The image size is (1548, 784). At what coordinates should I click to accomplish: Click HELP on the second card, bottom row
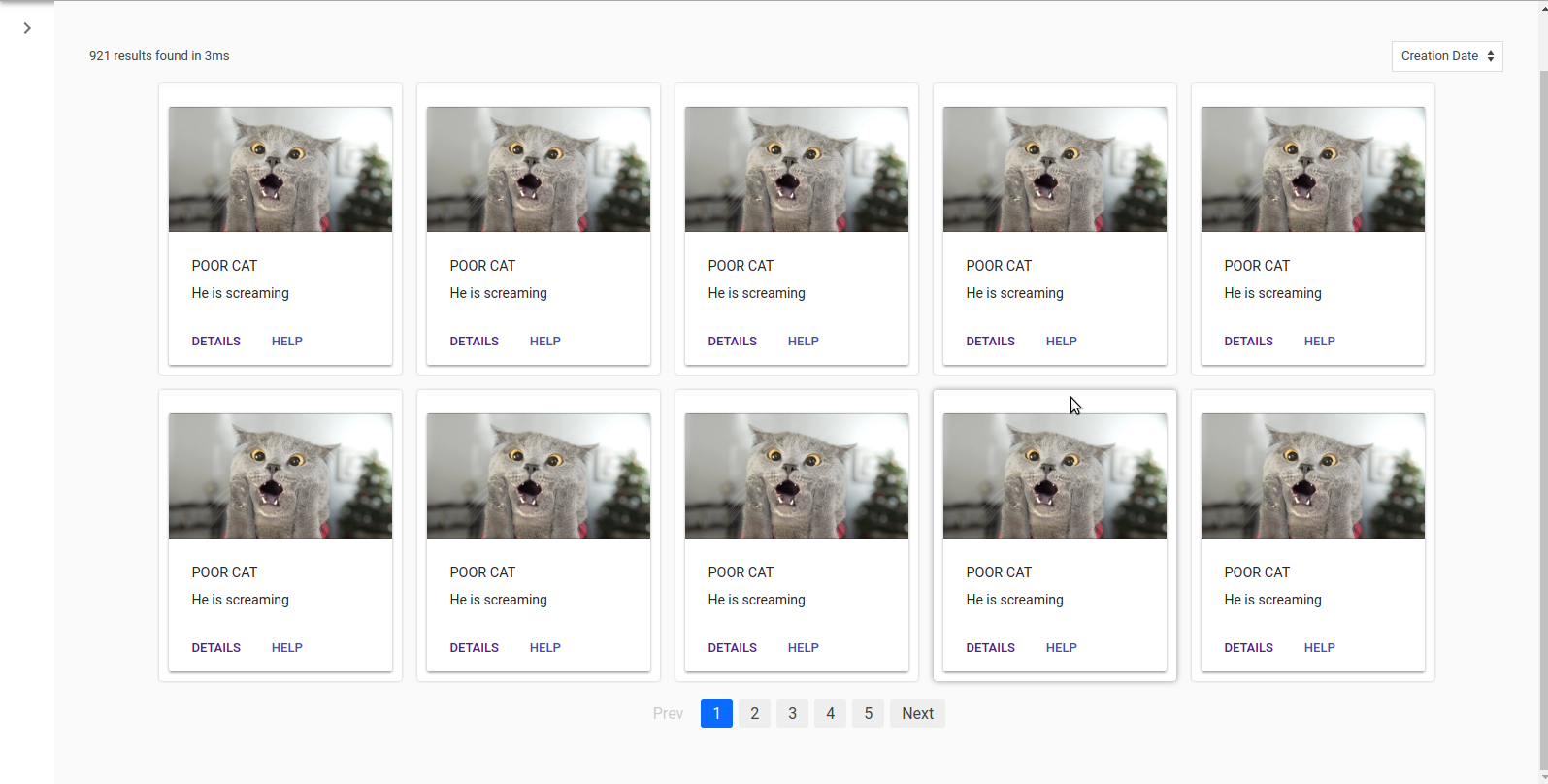545,647
